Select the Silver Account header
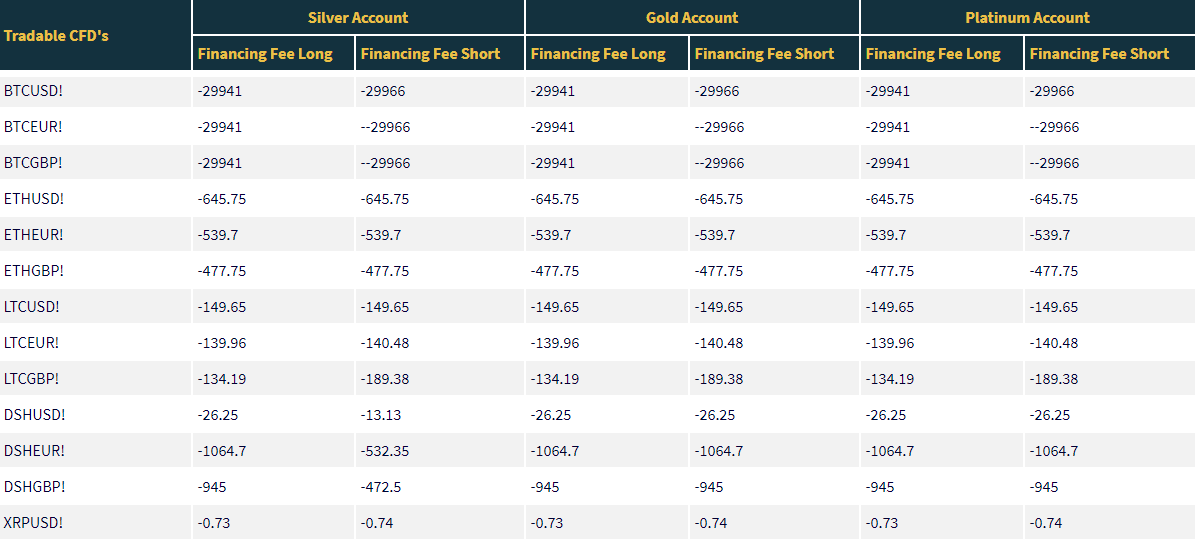The image size is (1195, 539). click(358, 18)
